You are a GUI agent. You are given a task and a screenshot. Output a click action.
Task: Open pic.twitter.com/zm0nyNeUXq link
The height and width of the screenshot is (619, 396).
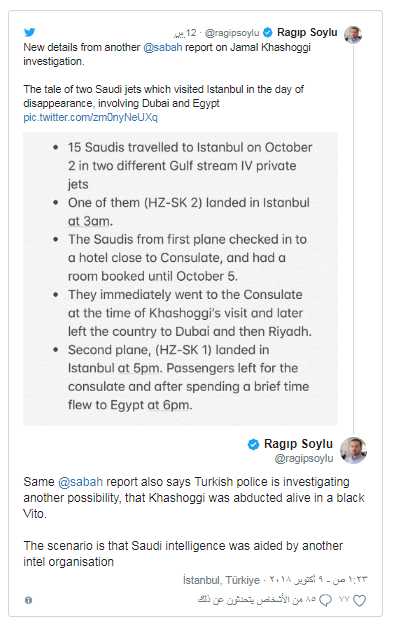pos(90,117)
